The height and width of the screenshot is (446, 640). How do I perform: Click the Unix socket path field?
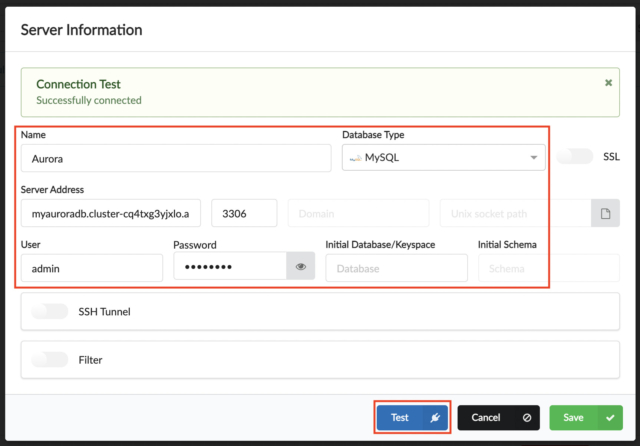pyautogui.click(x=516, y=213)
